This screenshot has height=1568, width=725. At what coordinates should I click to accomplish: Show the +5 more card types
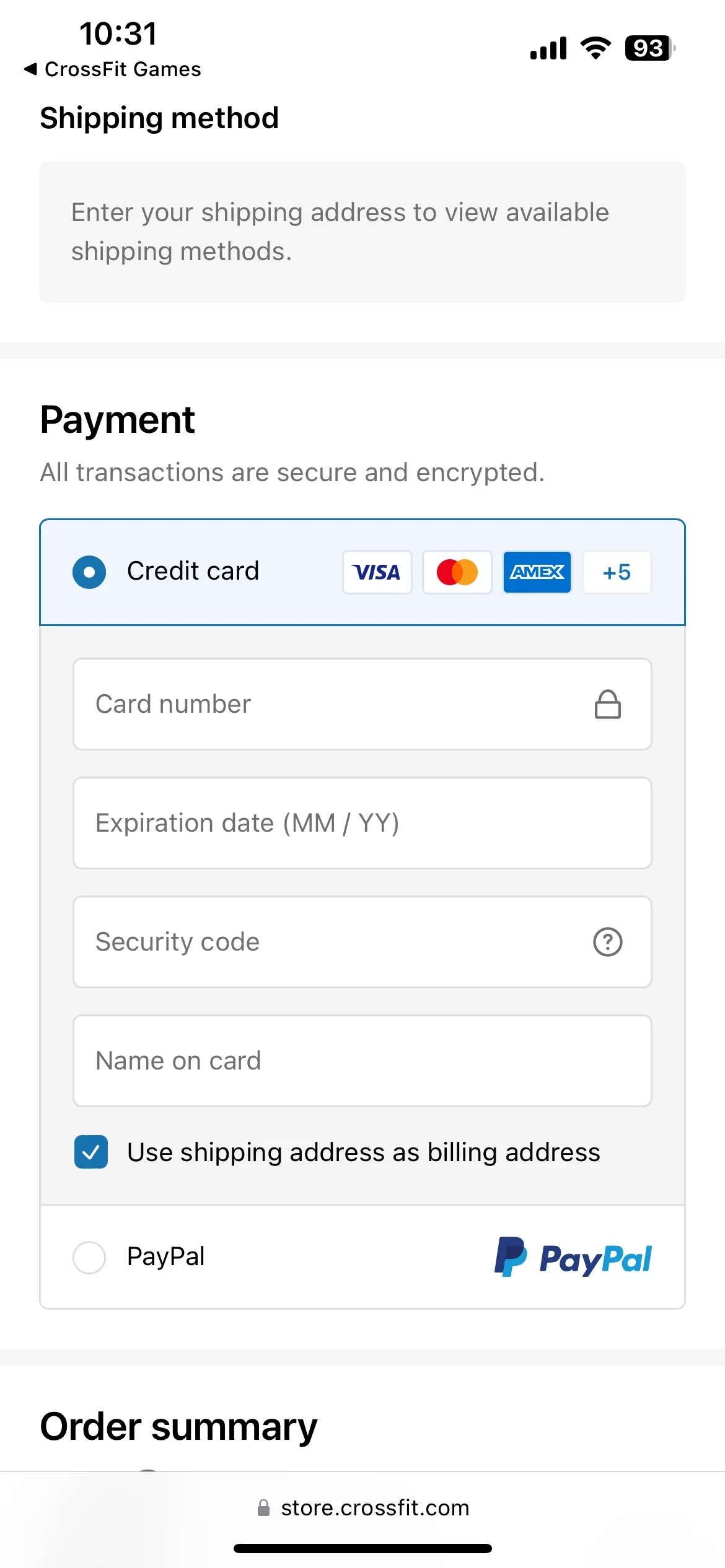point(617,572)
